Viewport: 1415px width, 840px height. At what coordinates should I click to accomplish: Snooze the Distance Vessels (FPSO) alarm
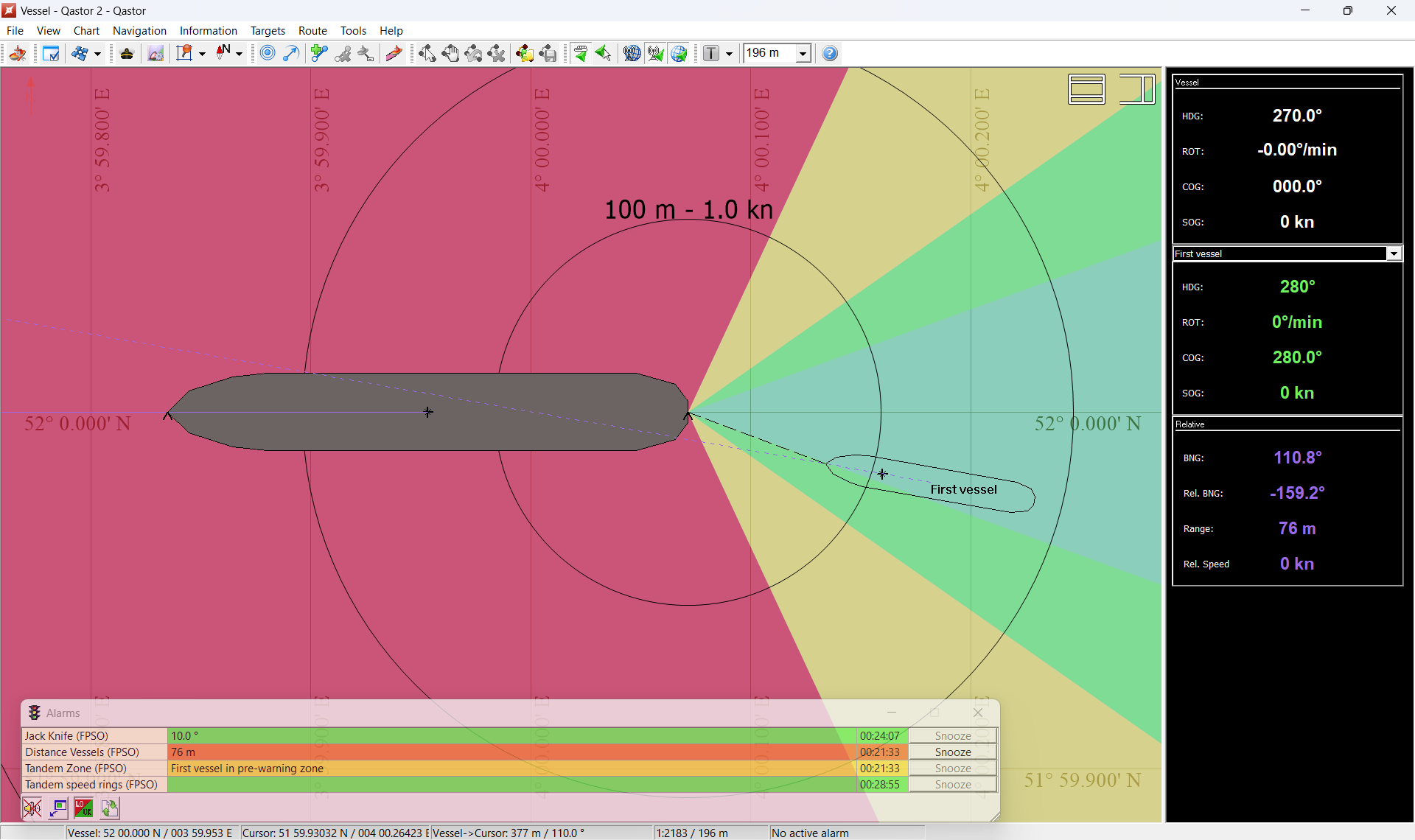point(952,752)
